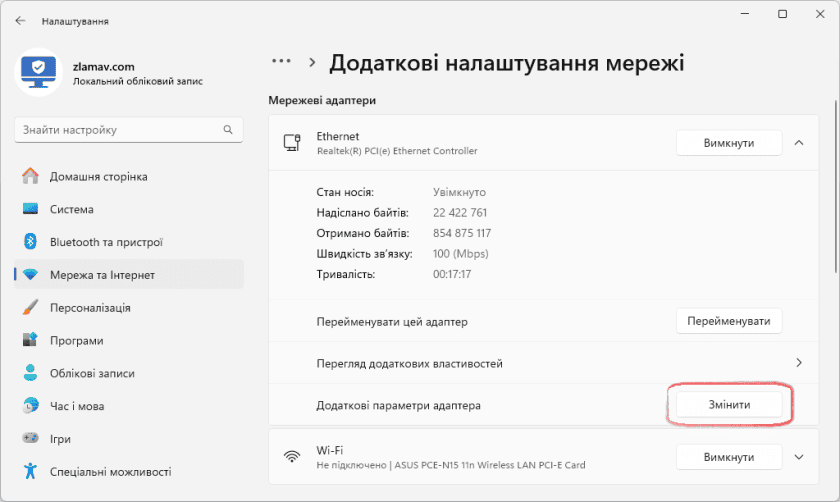Click the Увімкнуто media state value
This screenshot has height=502, width=840.
pyautogui.click(x=459, y=192)
